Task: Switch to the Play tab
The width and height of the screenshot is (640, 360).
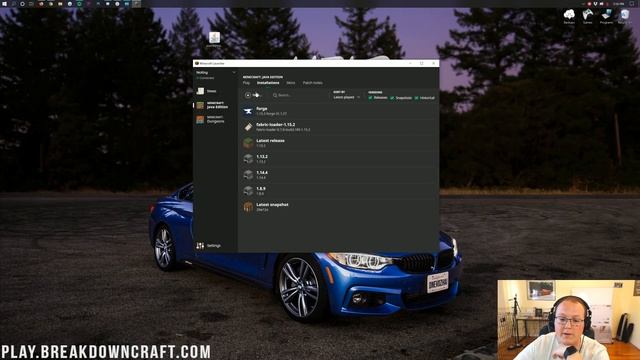Action: click(246, 83)
